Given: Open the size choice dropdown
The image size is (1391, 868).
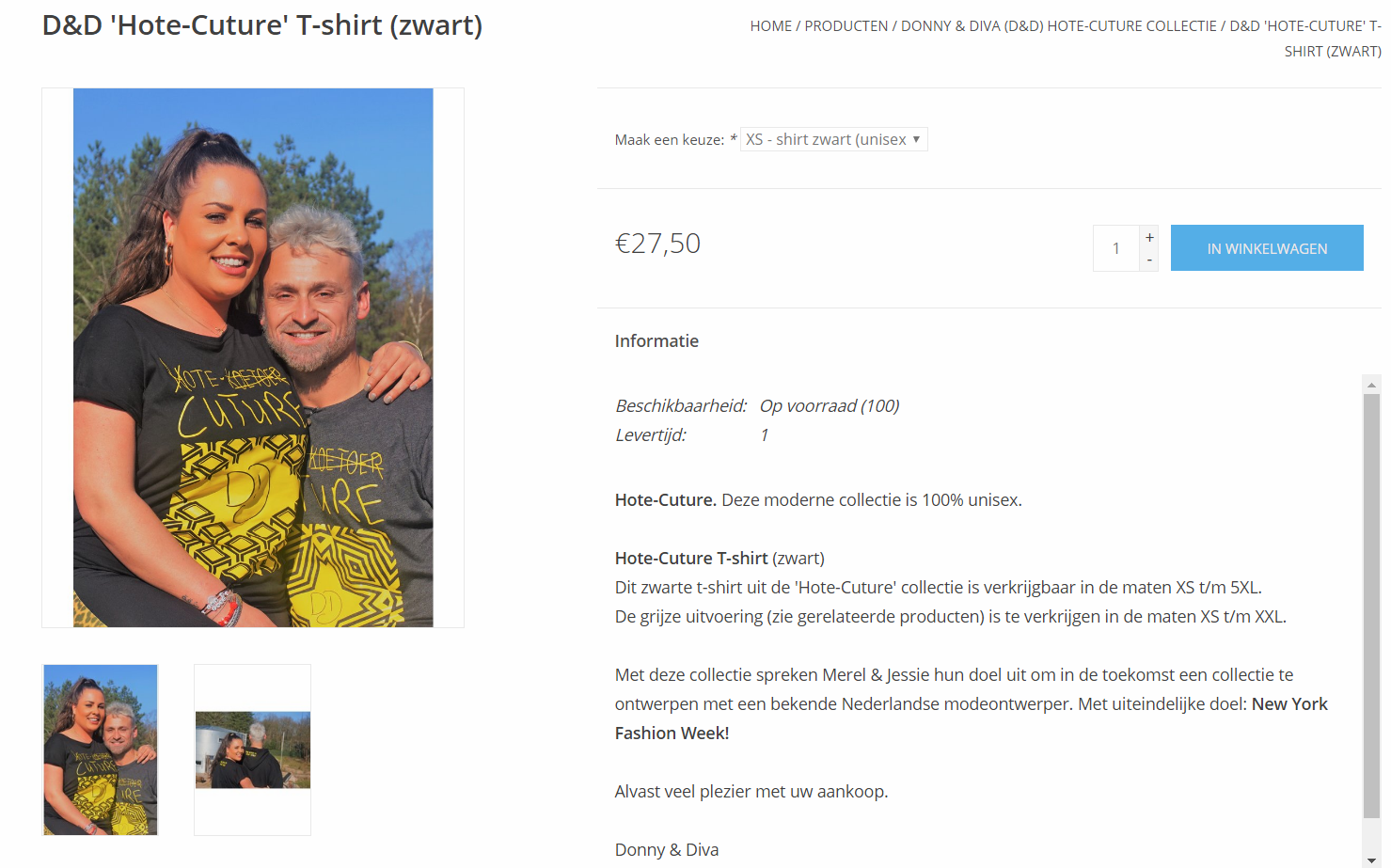Looking at the screenshot, I should 833,139.
